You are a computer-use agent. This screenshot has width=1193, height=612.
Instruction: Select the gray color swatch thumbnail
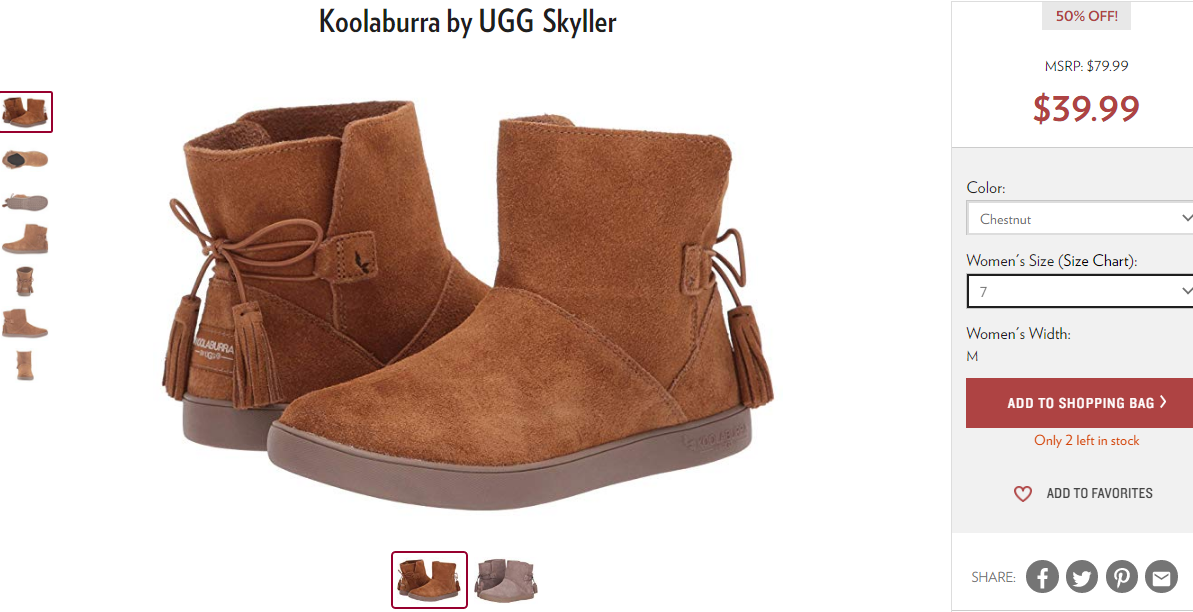coord(506,579)
